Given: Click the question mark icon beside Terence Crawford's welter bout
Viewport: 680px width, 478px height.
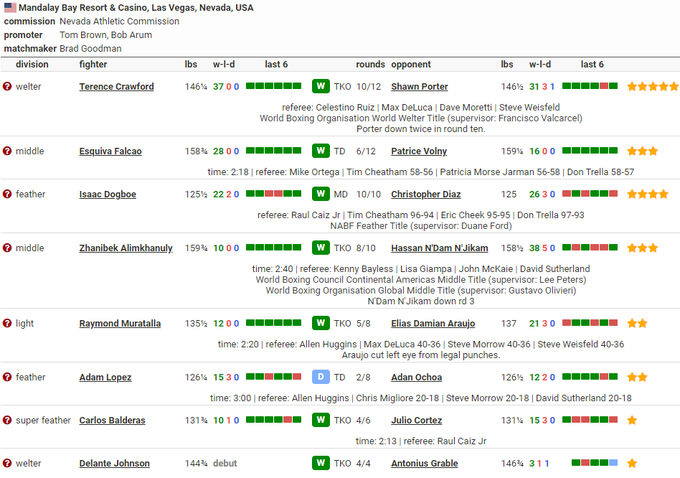Looking at the screenshot, I should pyautogui.click(x=8, y=87).
